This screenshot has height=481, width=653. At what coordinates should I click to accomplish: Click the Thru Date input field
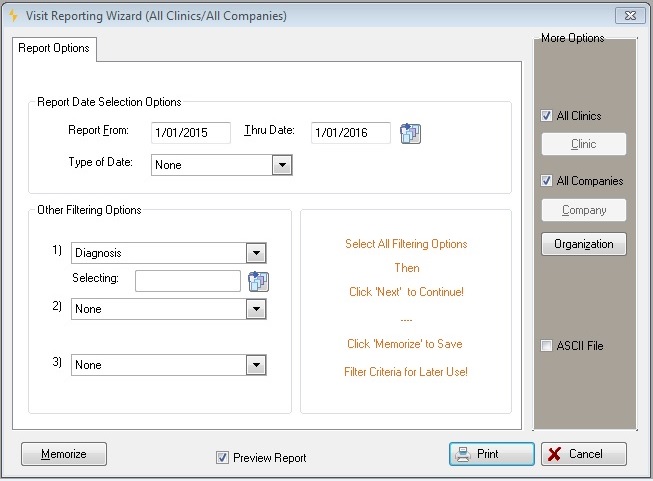(351, 133)
